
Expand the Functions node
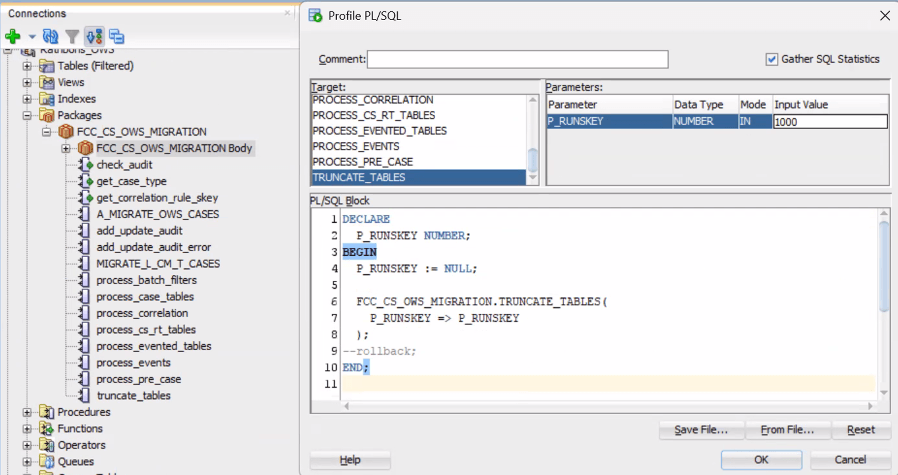[27, 429]
